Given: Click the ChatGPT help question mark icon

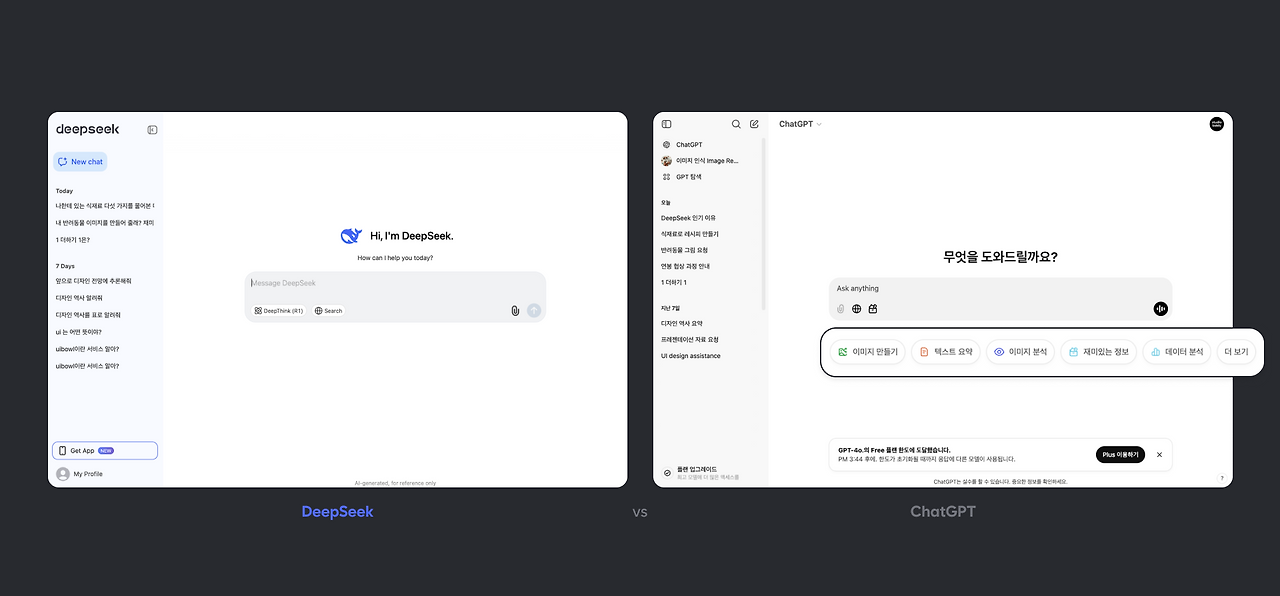Looking at the screenshot, I should point(1221,478).
